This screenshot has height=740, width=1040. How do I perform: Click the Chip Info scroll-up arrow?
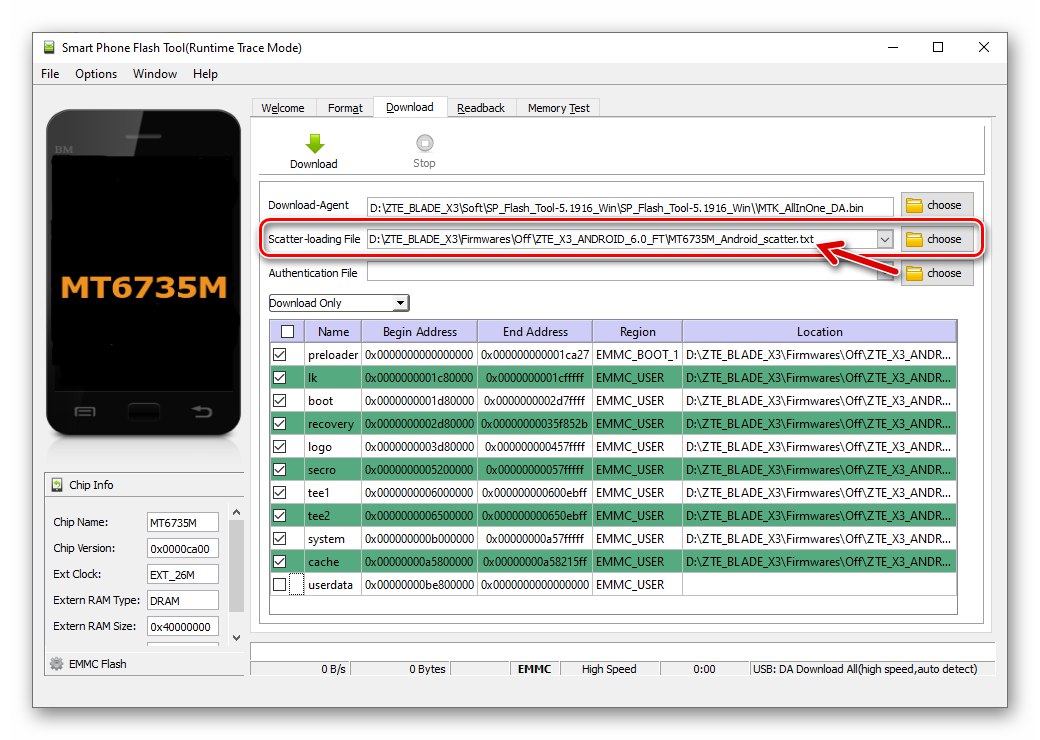tap(236, 513)
